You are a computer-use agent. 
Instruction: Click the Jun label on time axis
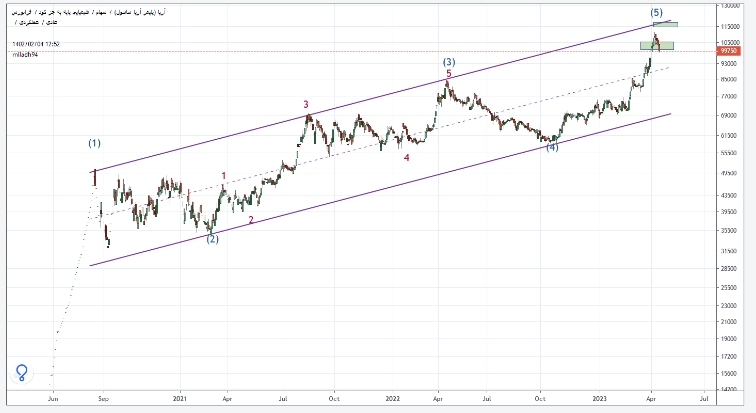[x=53, y=397]
